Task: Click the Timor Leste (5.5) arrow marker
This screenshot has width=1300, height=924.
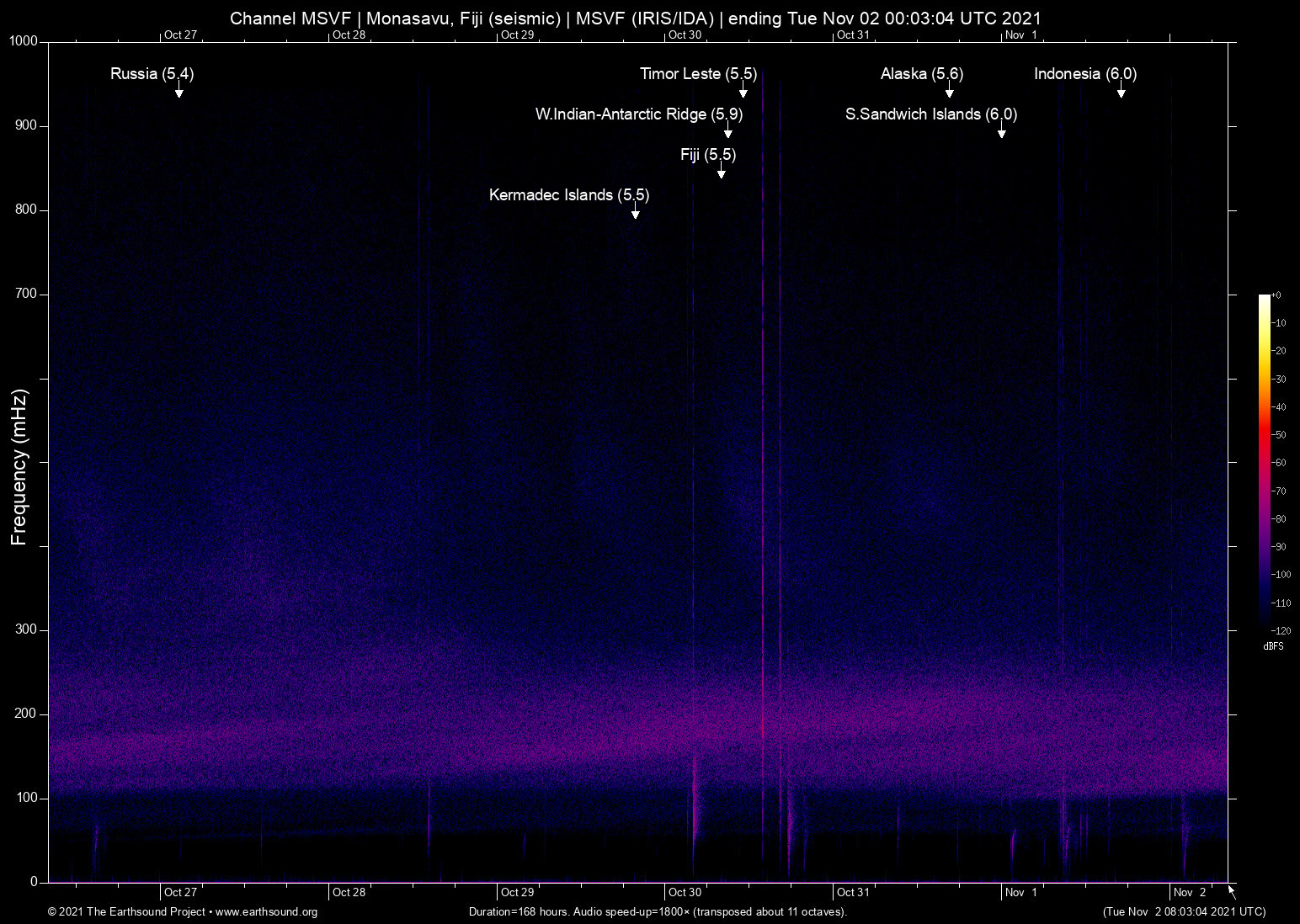Action: (743, 89)
